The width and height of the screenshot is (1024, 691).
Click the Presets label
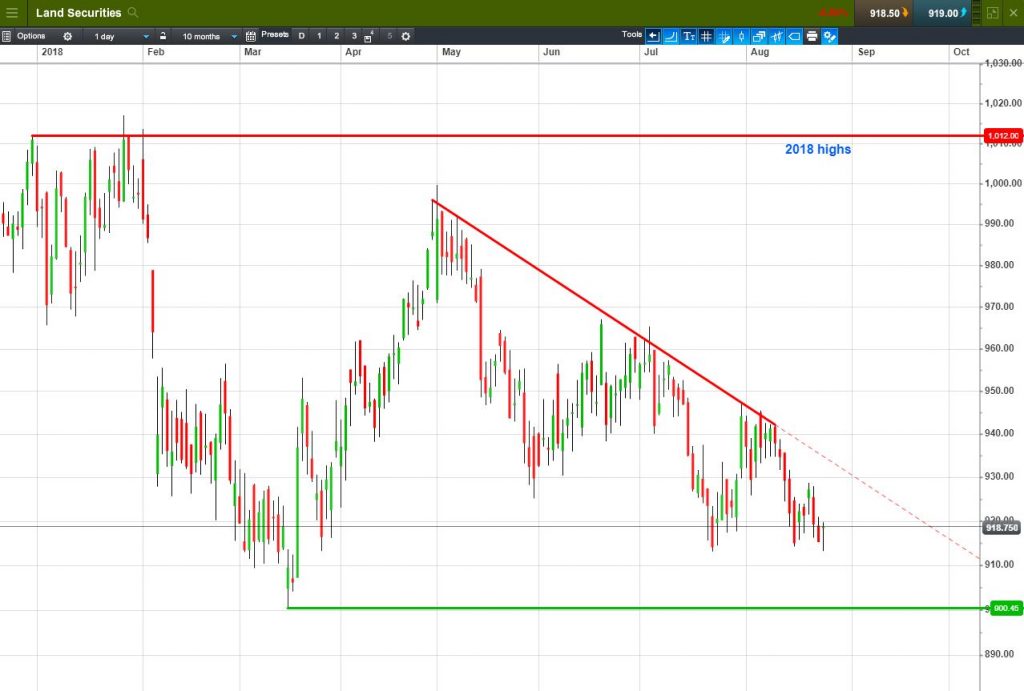tap(275, 35)
